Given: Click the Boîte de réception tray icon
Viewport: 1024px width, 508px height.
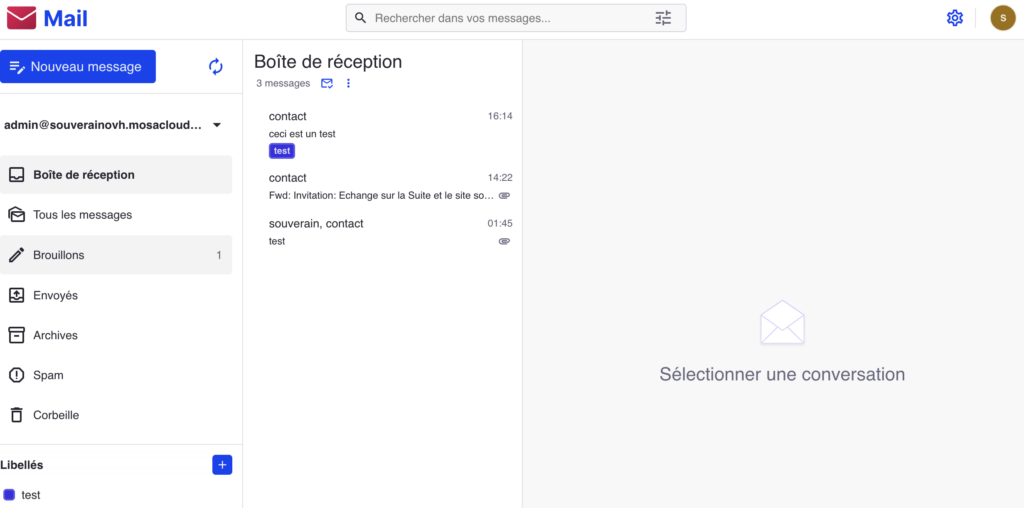Looking at the screenshot, I should point(16,175).
